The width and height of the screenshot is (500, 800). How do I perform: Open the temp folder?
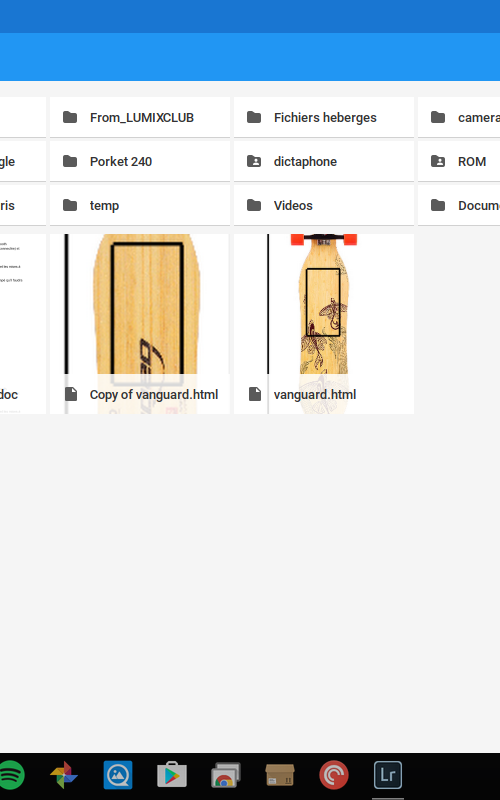click(x=140, y=205)
